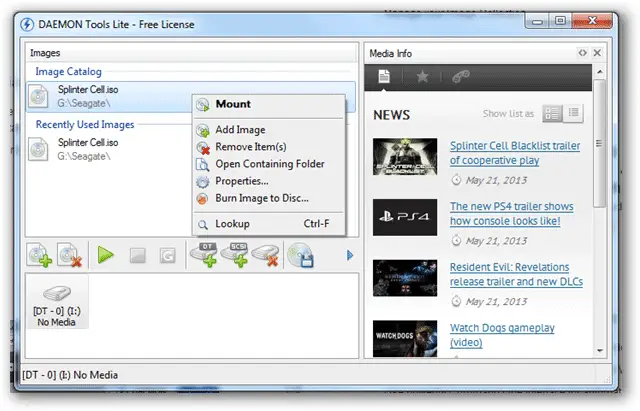The image size is (640, 411).
Task: Close the Media Info panel
Action: (x=597, y=53)
